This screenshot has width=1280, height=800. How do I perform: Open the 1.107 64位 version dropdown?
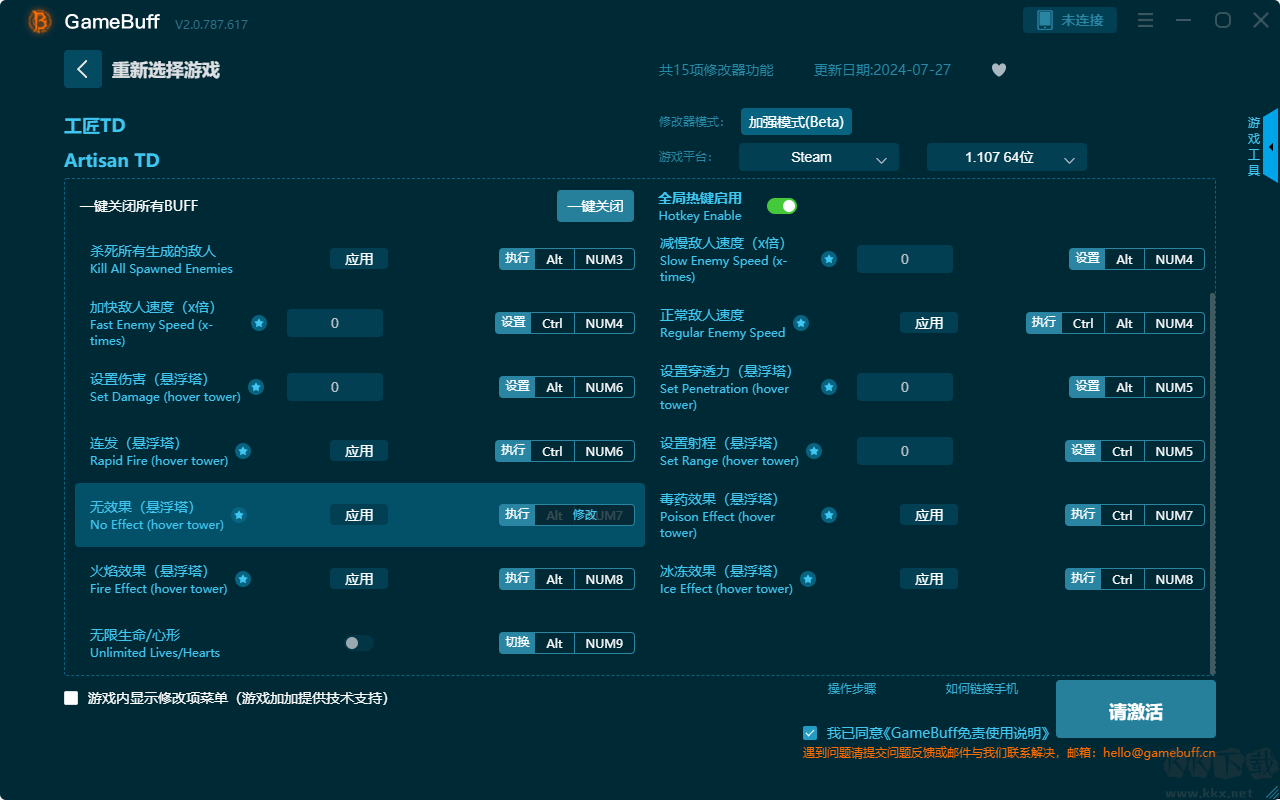coord(1006,158)
